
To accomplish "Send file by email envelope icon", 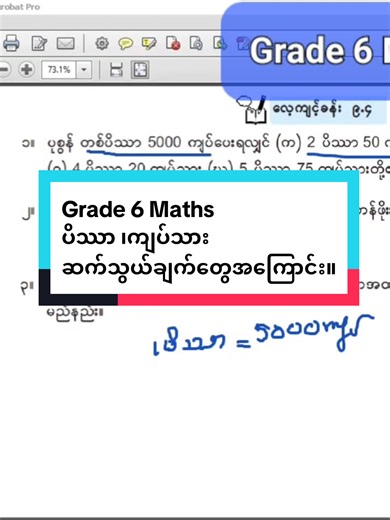I will tap(65, 43).
